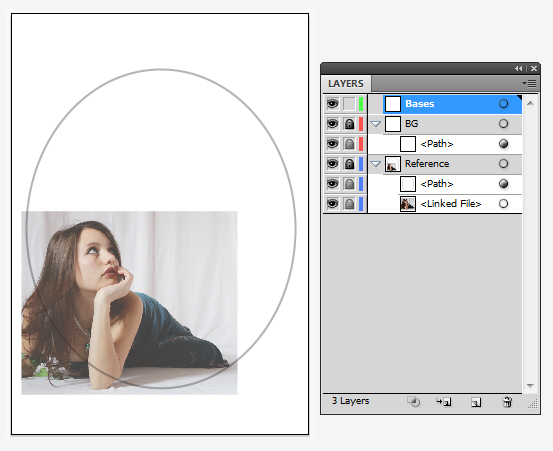
Task: Collapse the Reference layer disclosure triangle
Action: 376,164
